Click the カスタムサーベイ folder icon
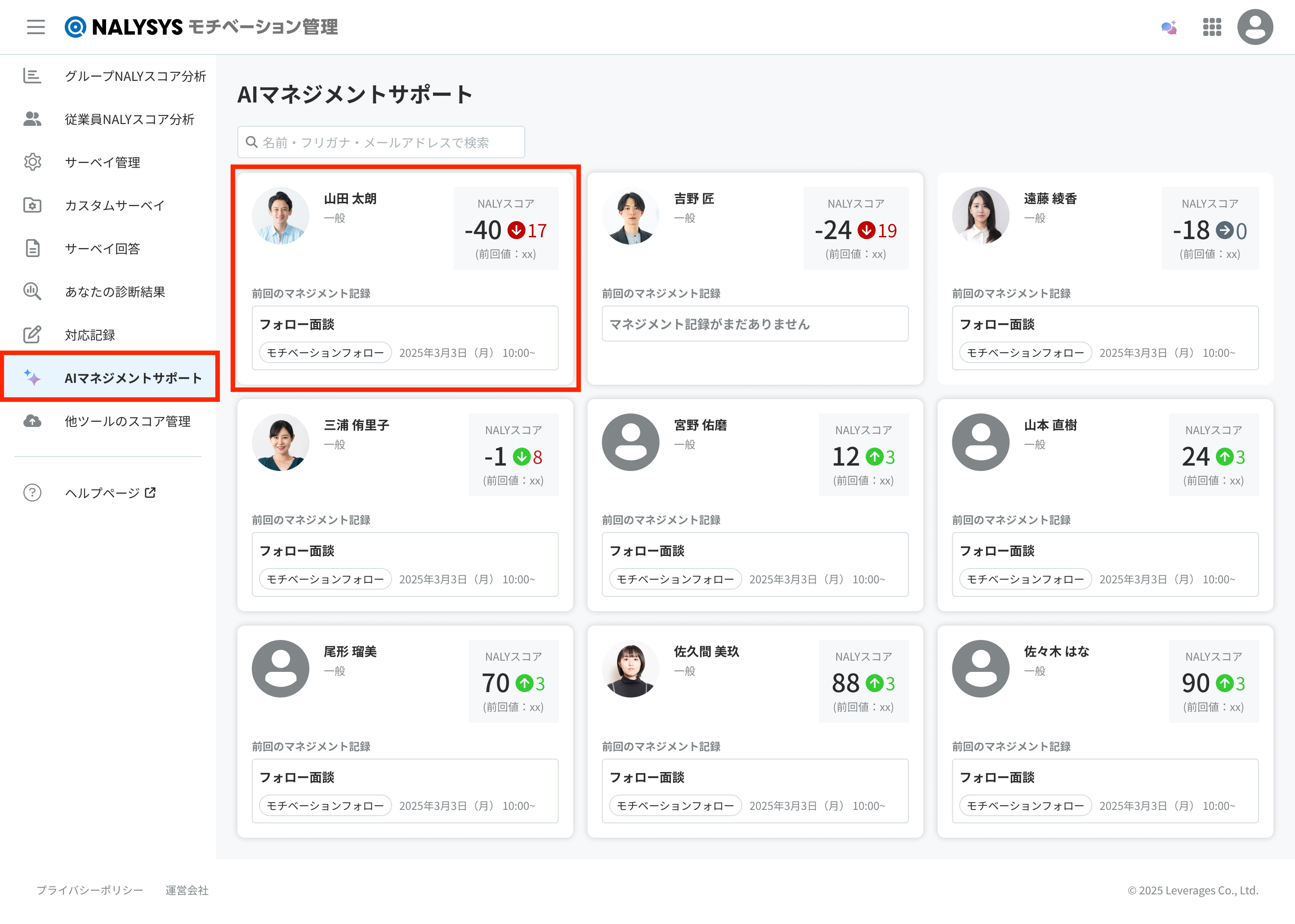 [x=32, y=205]
